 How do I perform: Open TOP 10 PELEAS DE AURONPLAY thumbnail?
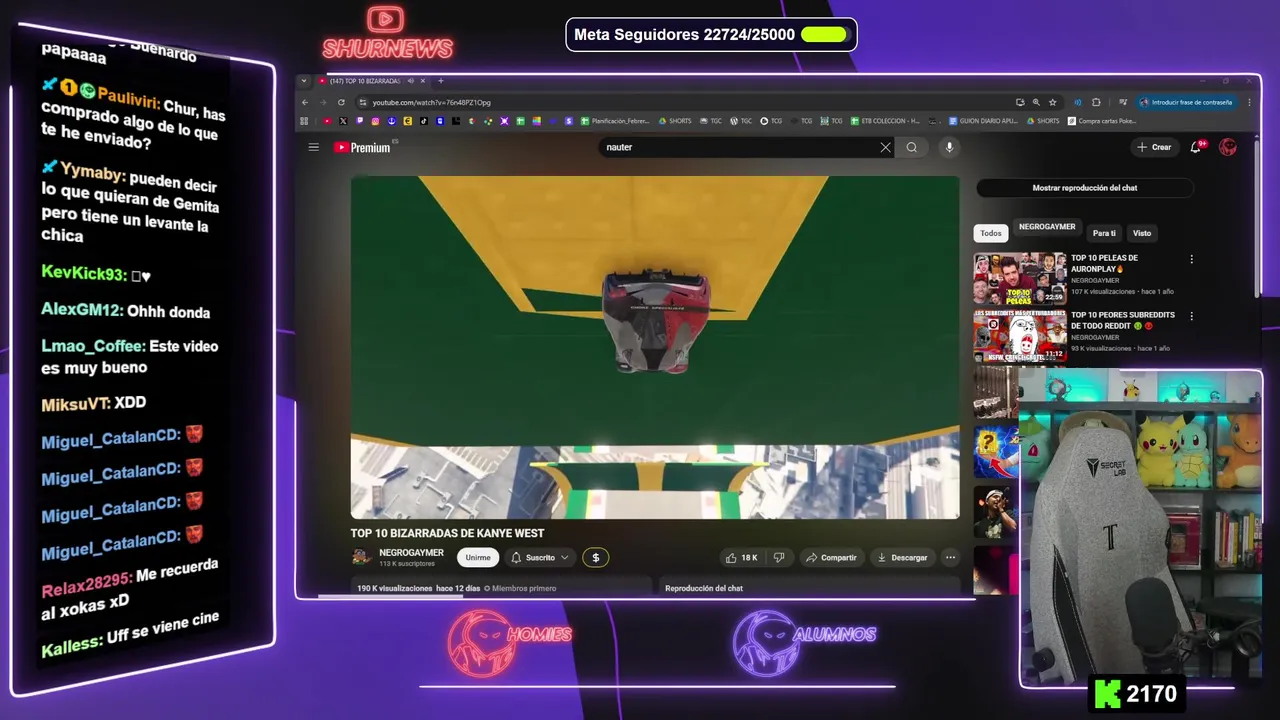click(x=1020, y=278)
